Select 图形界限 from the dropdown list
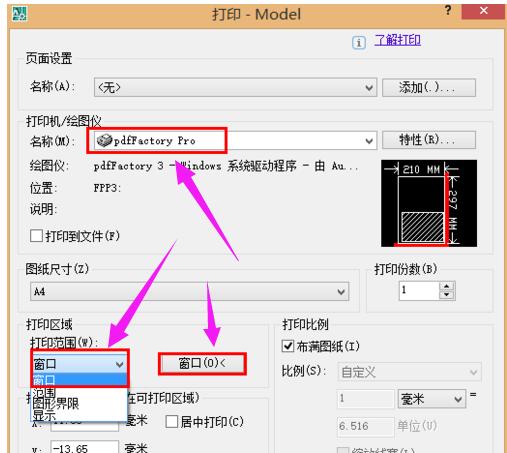 tap(56, 404)
